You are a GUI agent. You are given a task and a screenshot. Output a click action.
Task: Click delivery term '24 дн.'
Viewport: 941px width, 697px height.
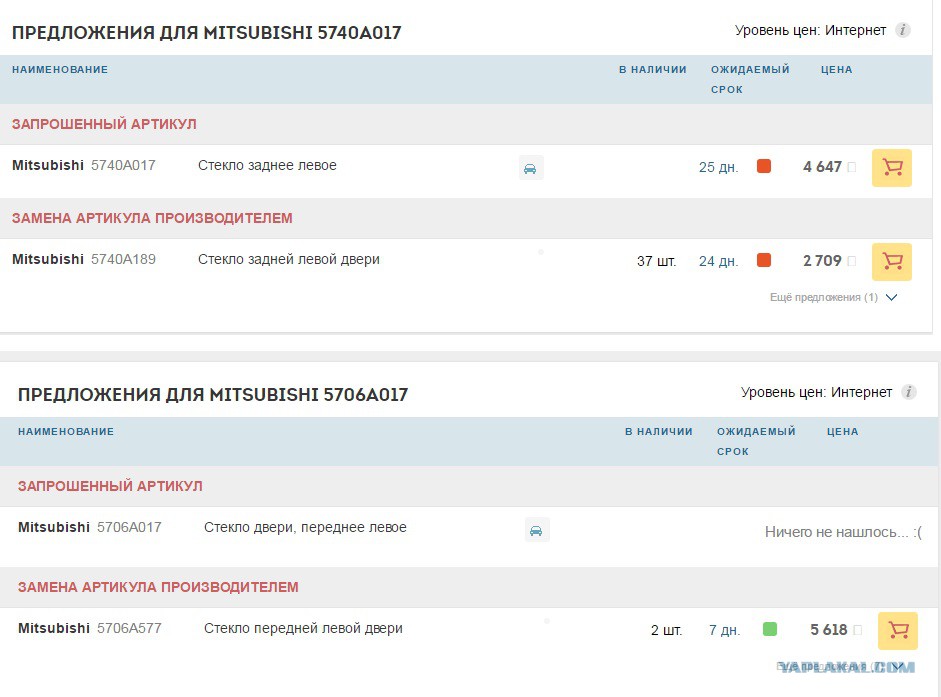718,261
